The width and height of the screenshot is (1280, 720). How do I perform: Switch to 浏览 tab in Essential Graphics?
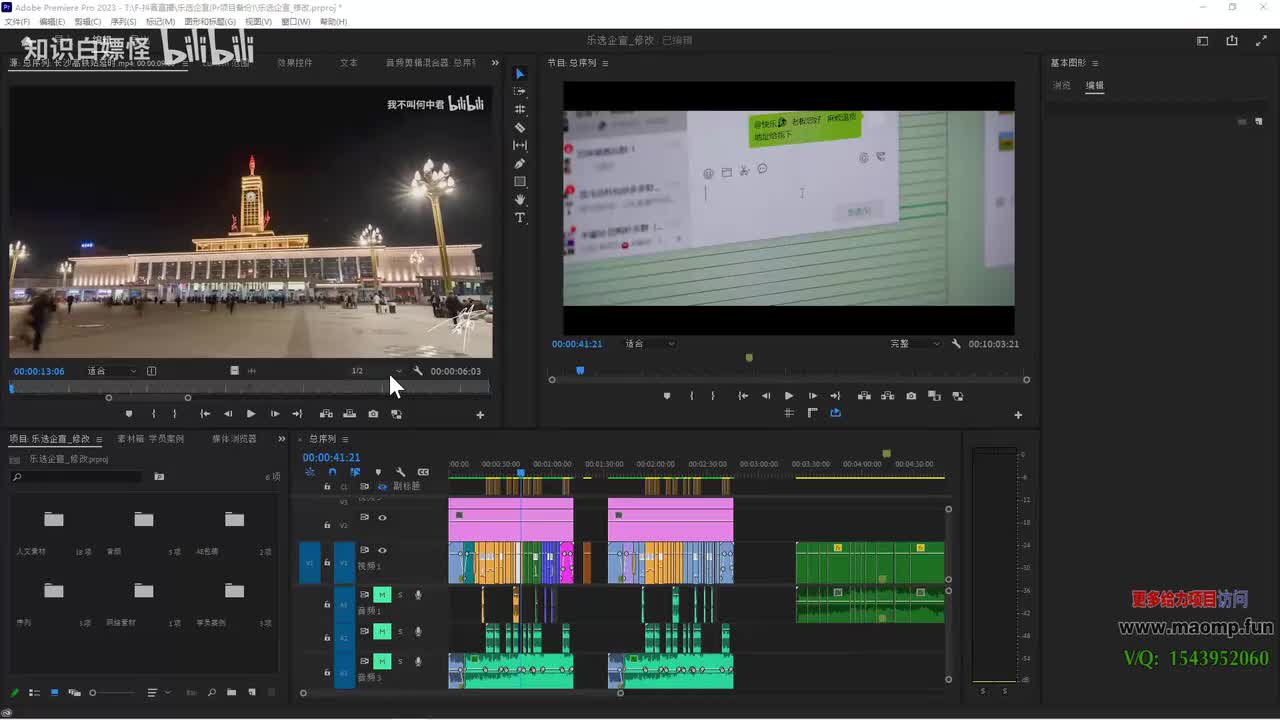(1061, 86)
